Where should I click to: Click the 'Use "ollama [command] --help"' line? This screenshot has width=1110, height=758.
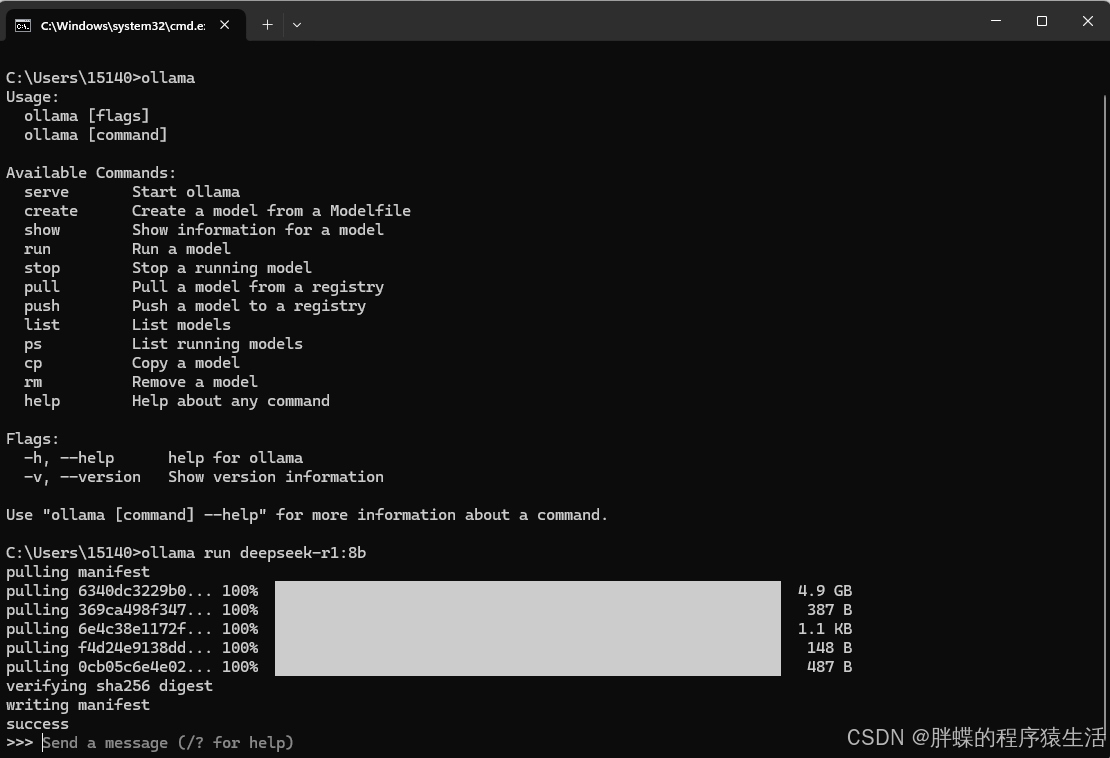(307, 515)
